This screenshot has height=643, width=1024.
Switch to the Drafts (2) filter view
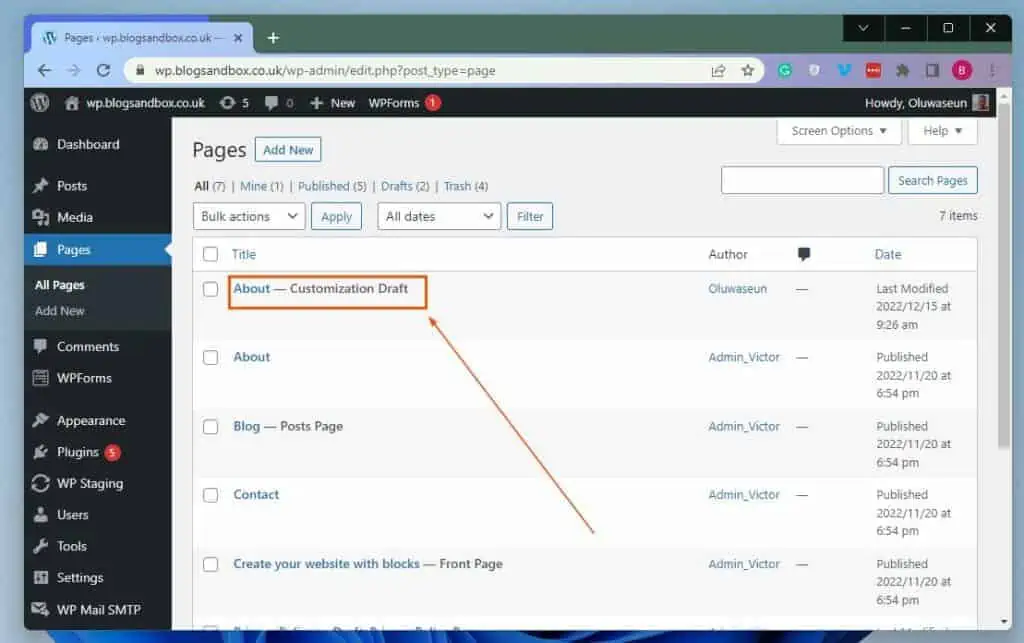tap(399, 186)
